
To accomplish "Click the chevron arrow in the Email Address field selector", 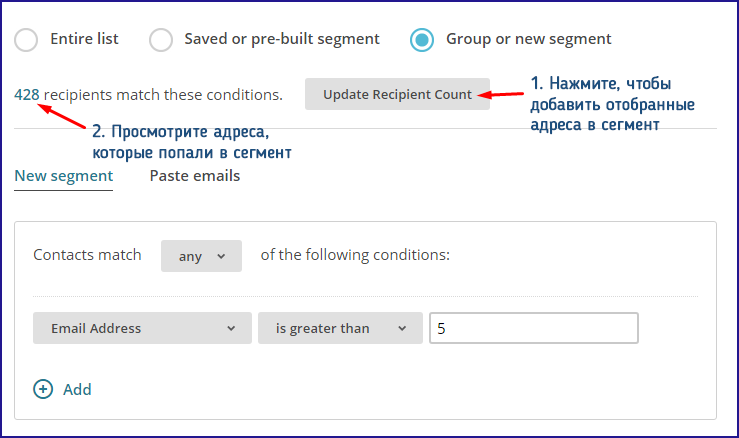I will pyautogui.click(x=232, y=328).
